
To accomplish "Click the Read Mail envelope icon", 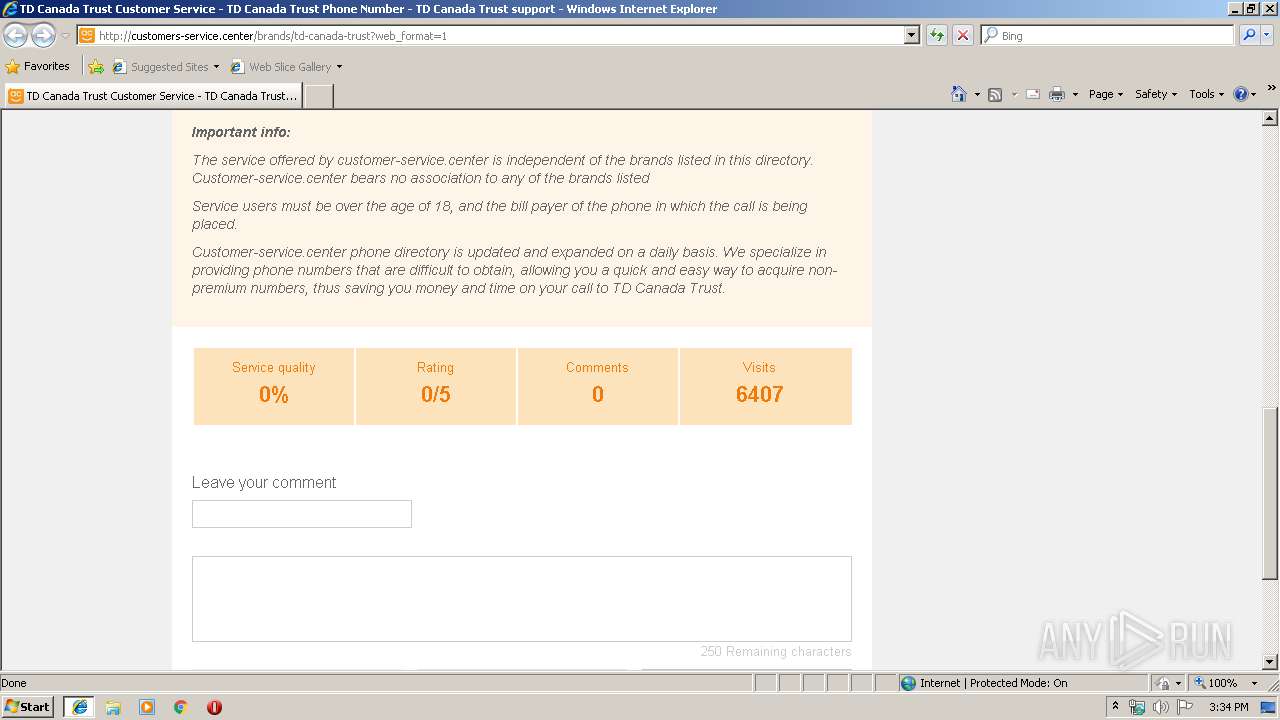I will pyautogui.click(x=1033, y=94).
